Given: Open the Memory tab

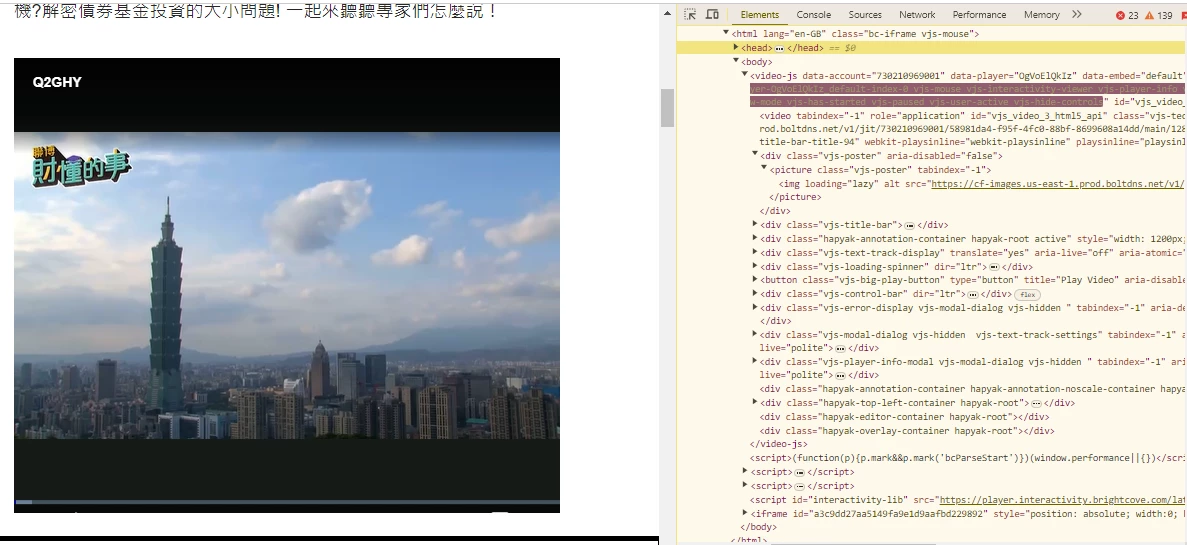Looking at the screenshot, I should (x=1041, y=14).
